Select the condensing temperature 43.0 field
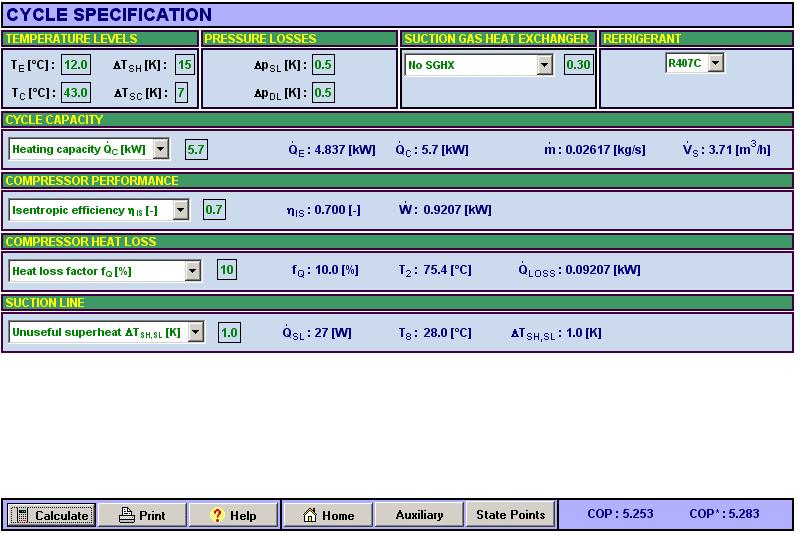The image size is (797, 535). (x=76, y=92)
